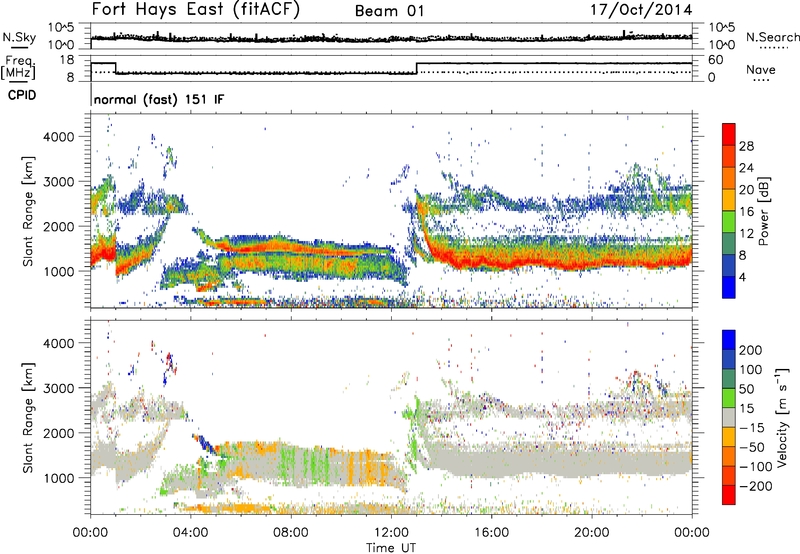The height and width of the screenshot is (554, 800).
Task: Click the red segment of the Power colorbar
Action: pyautogui.click(x=729, y=134)
